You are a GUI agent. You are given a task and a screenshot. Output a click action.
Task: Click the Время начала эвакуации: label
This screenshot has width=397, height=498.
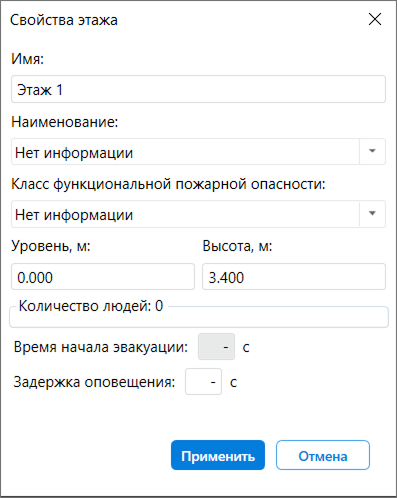coord(101,347)
